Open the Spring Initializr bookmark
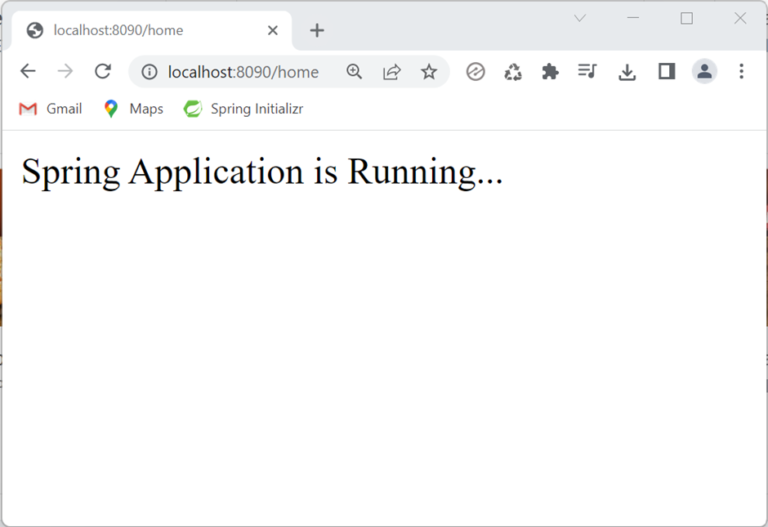The image size is (768, 527). [x=243, y=109]
